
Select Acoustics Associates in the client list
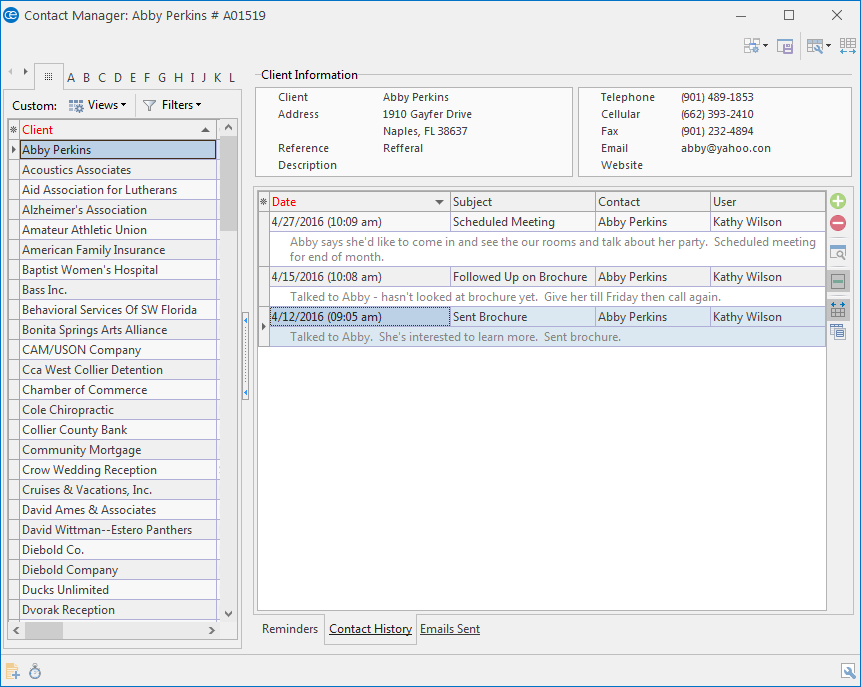pyautogui.click(x=118, y=170)
